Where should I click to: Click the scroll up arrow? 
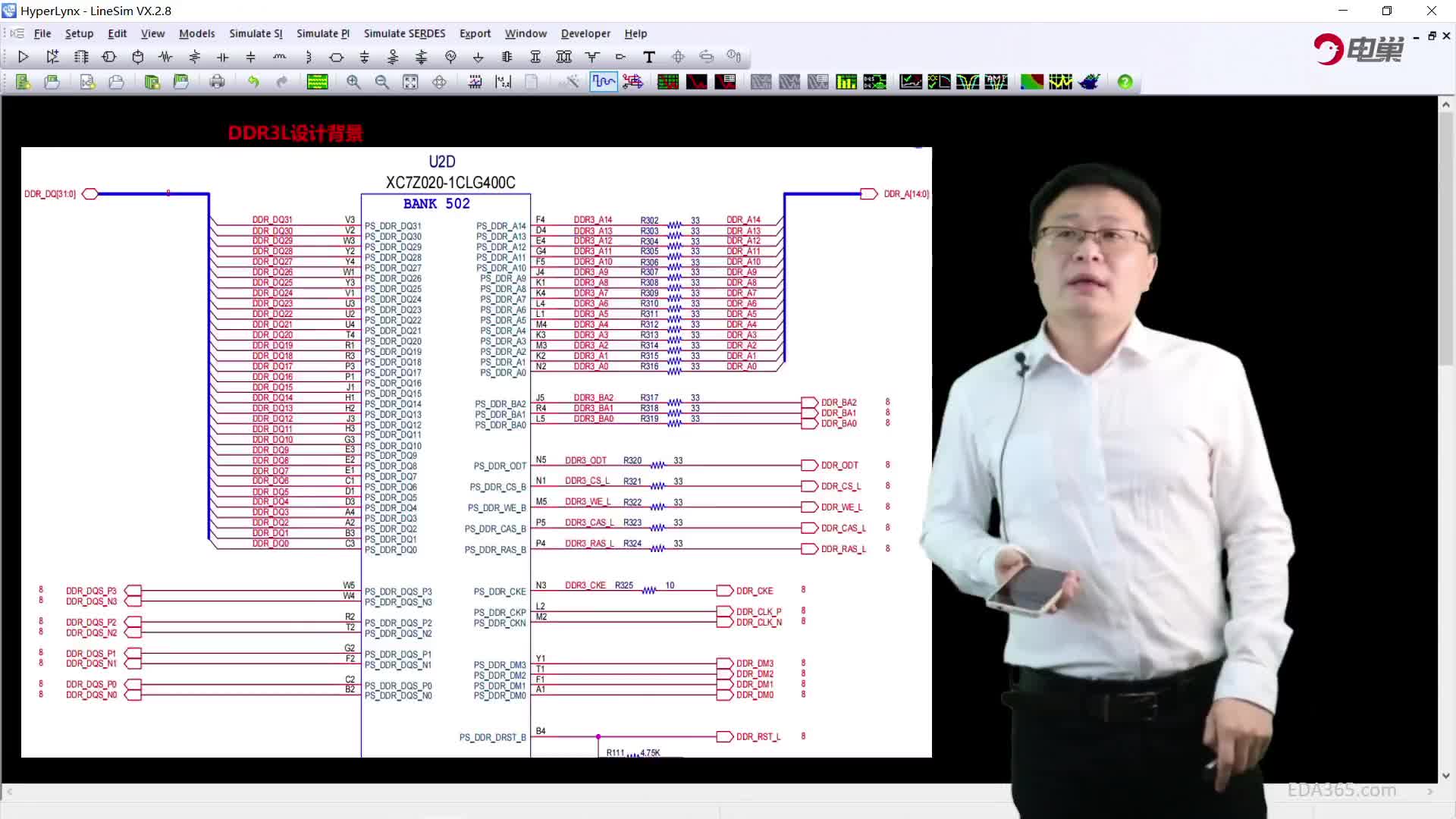(1446, 105)
